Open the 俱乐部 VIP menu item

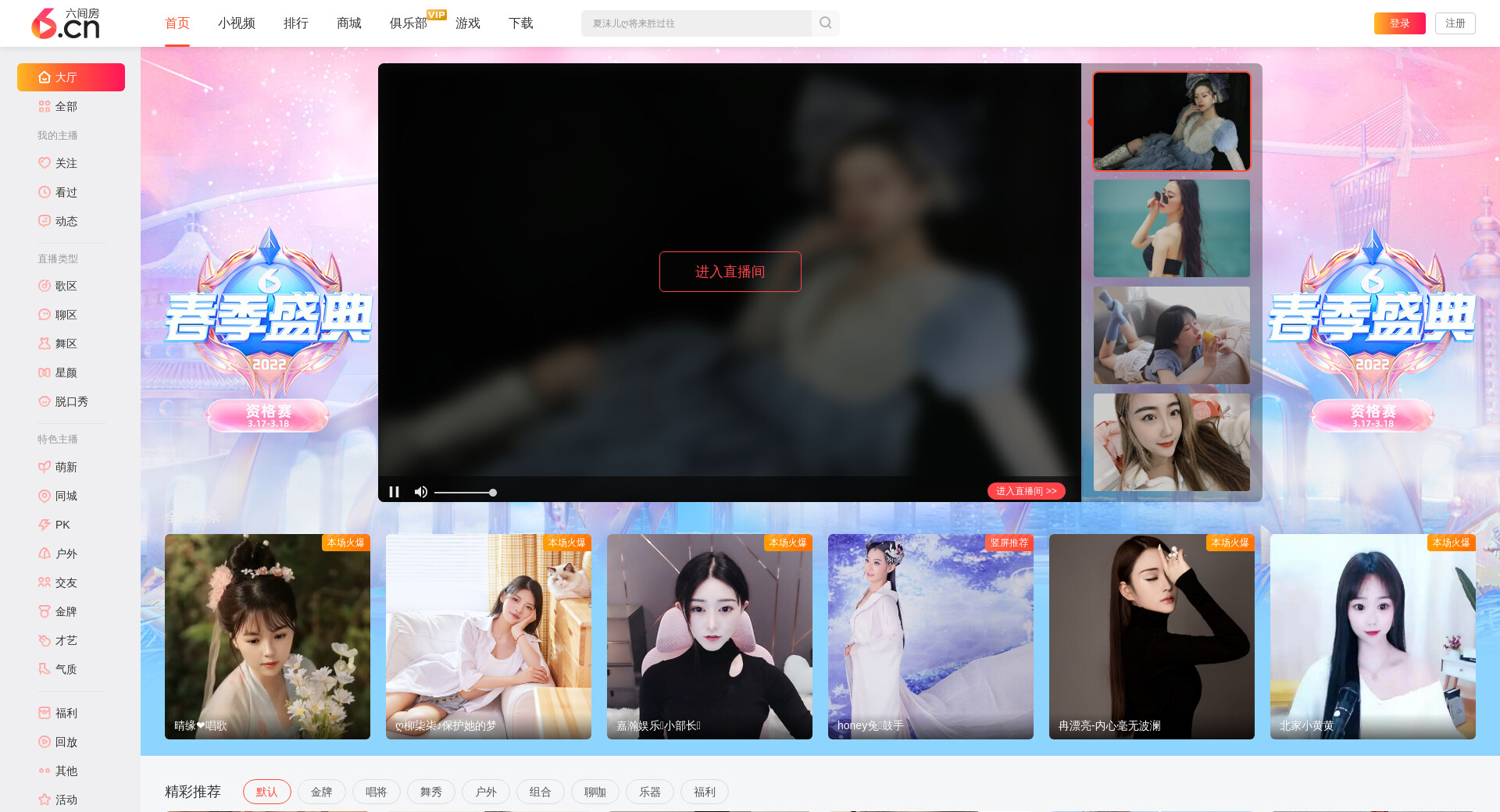coord(408,23)
